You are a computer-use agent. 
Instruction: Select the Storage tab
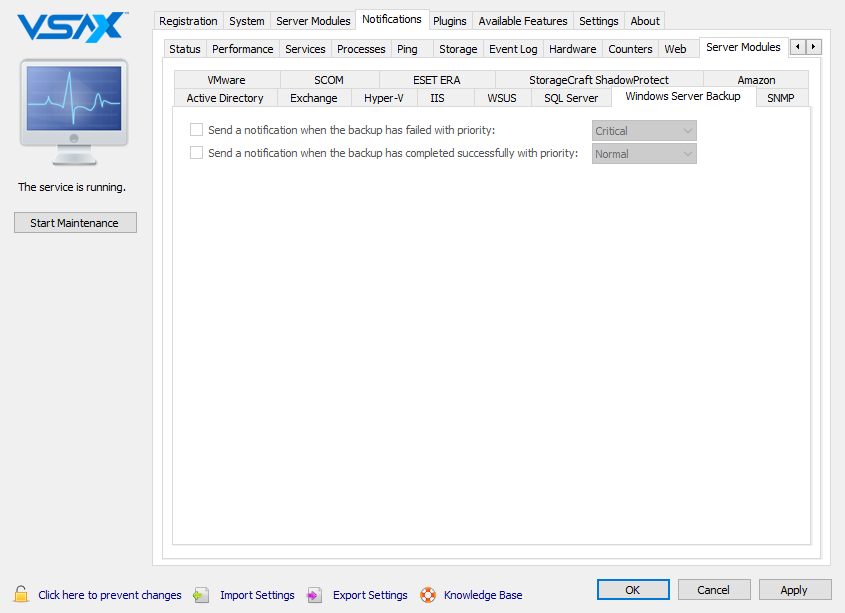[x=458, y=49]
